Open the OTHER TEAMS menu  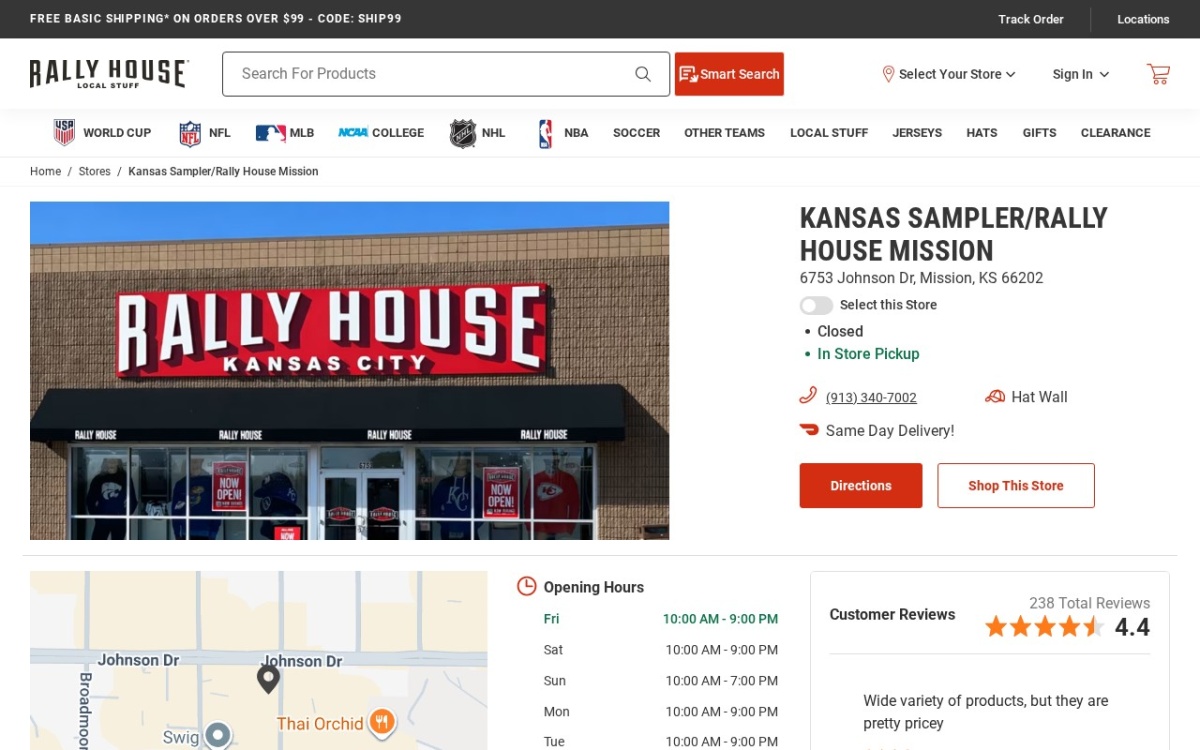point(724,133)
